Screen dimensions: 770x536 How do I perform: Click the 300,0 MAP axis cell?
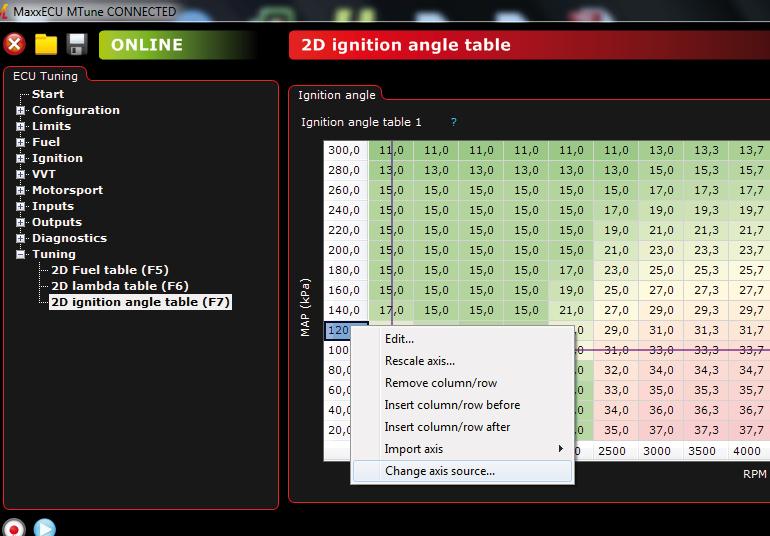click(x=346, y=150)
